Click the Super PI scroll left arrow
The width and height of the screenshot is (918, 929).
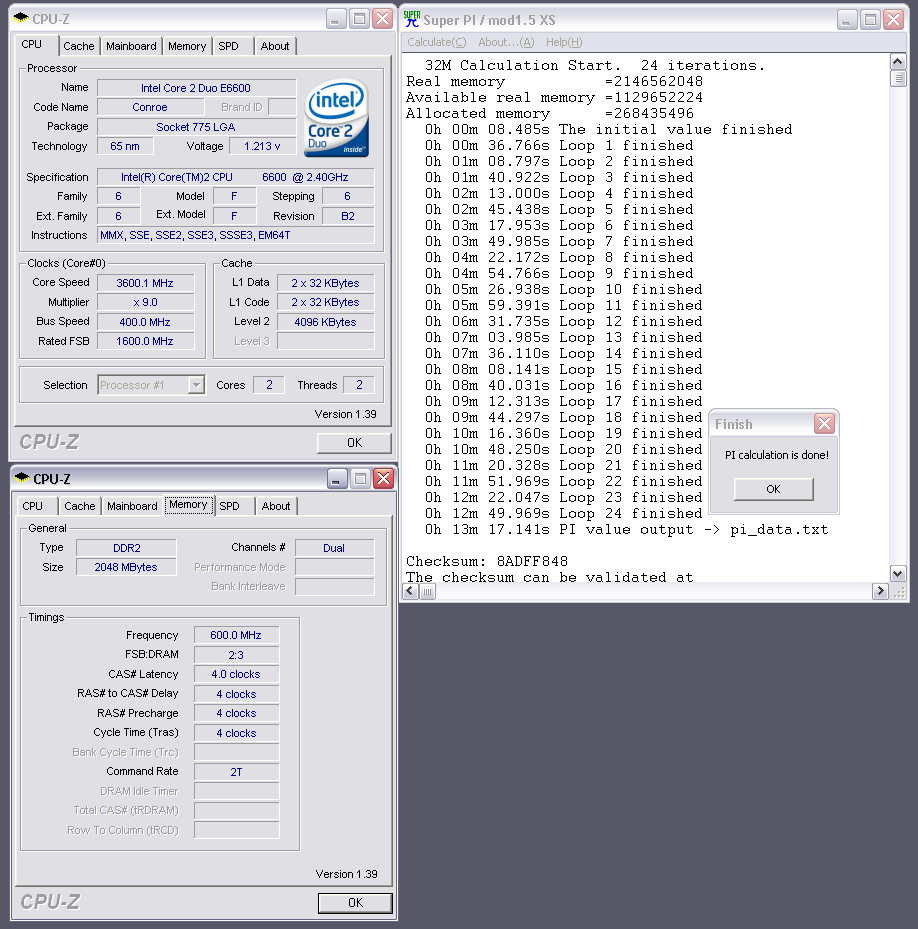(x=410, y=591)
